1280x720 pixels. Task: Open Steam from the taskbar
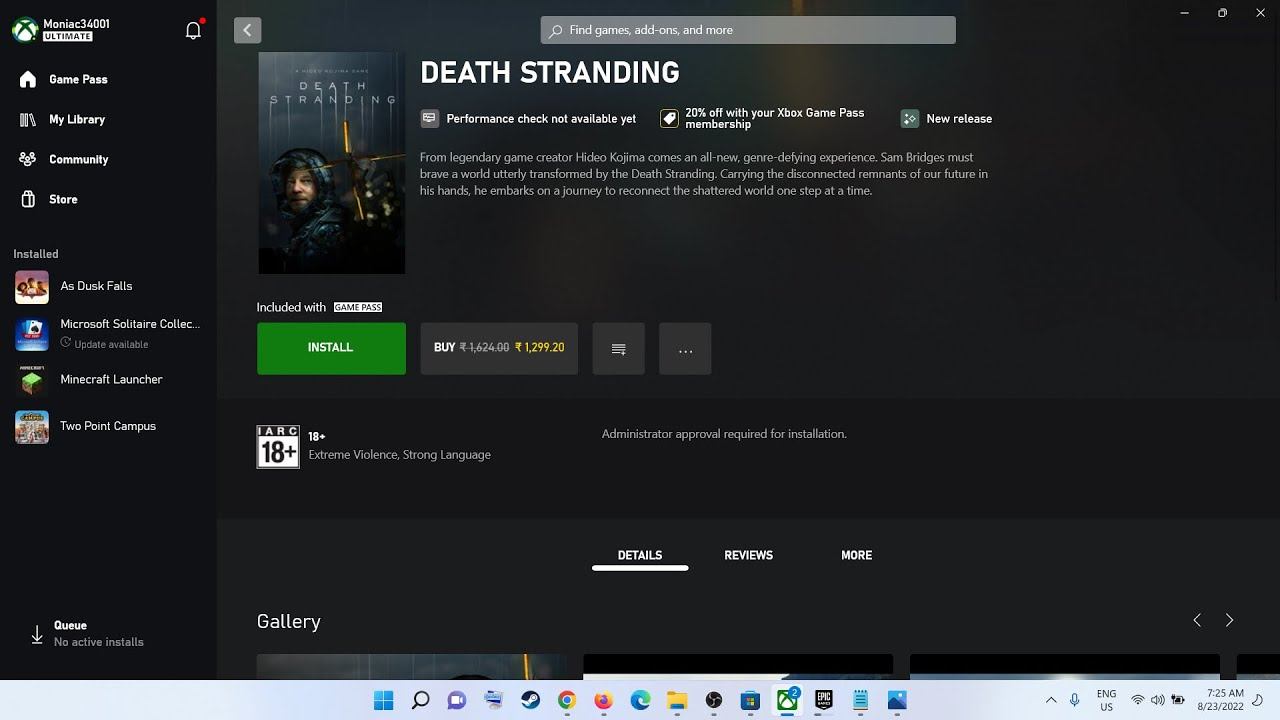click(531, 700)
